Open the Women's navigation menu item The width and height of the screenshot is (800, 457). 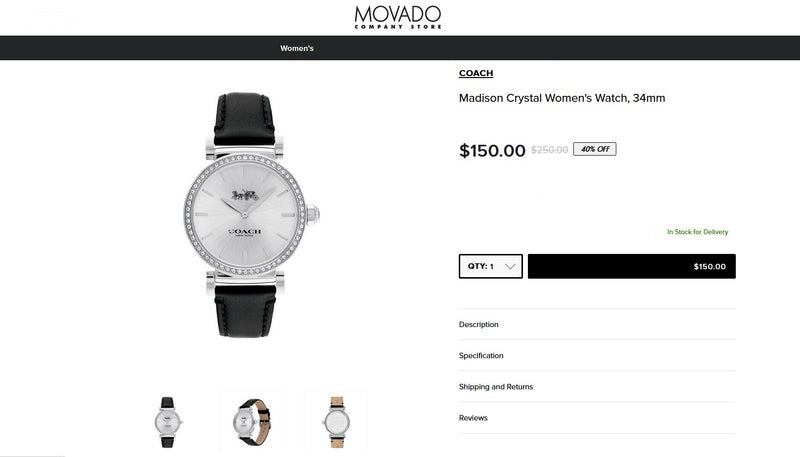pyautogui.click(x=296, y=48)
